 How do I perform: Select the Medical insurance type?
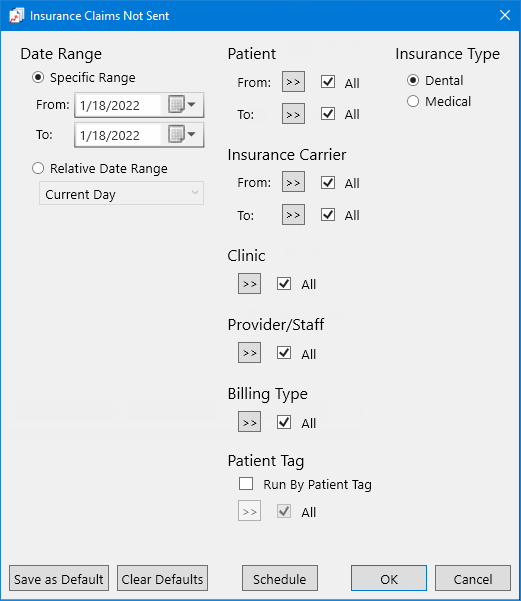413,101
